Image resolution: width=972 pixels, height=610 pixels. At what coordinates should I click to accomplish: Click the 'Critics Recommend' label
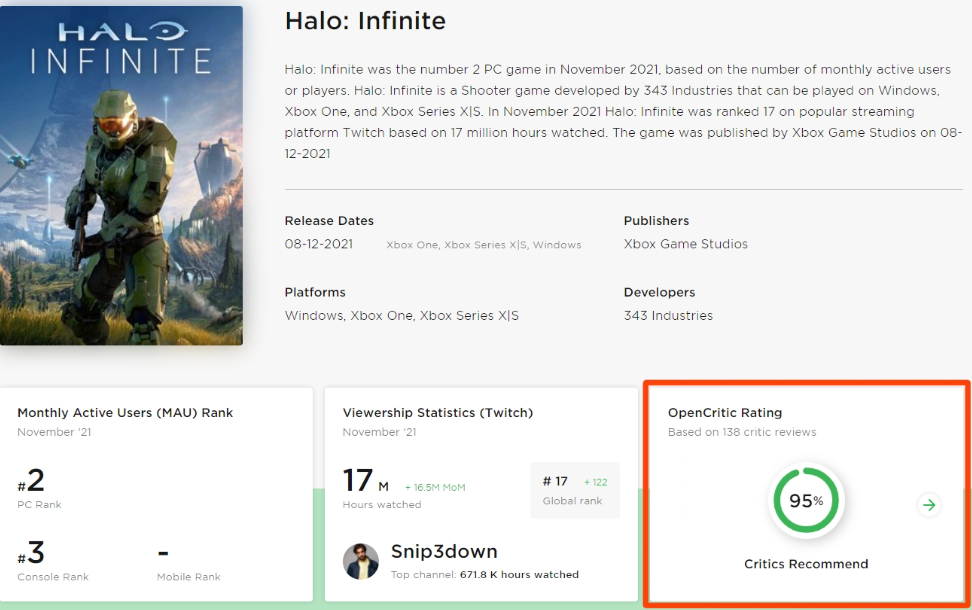click(x=806, y=564)
